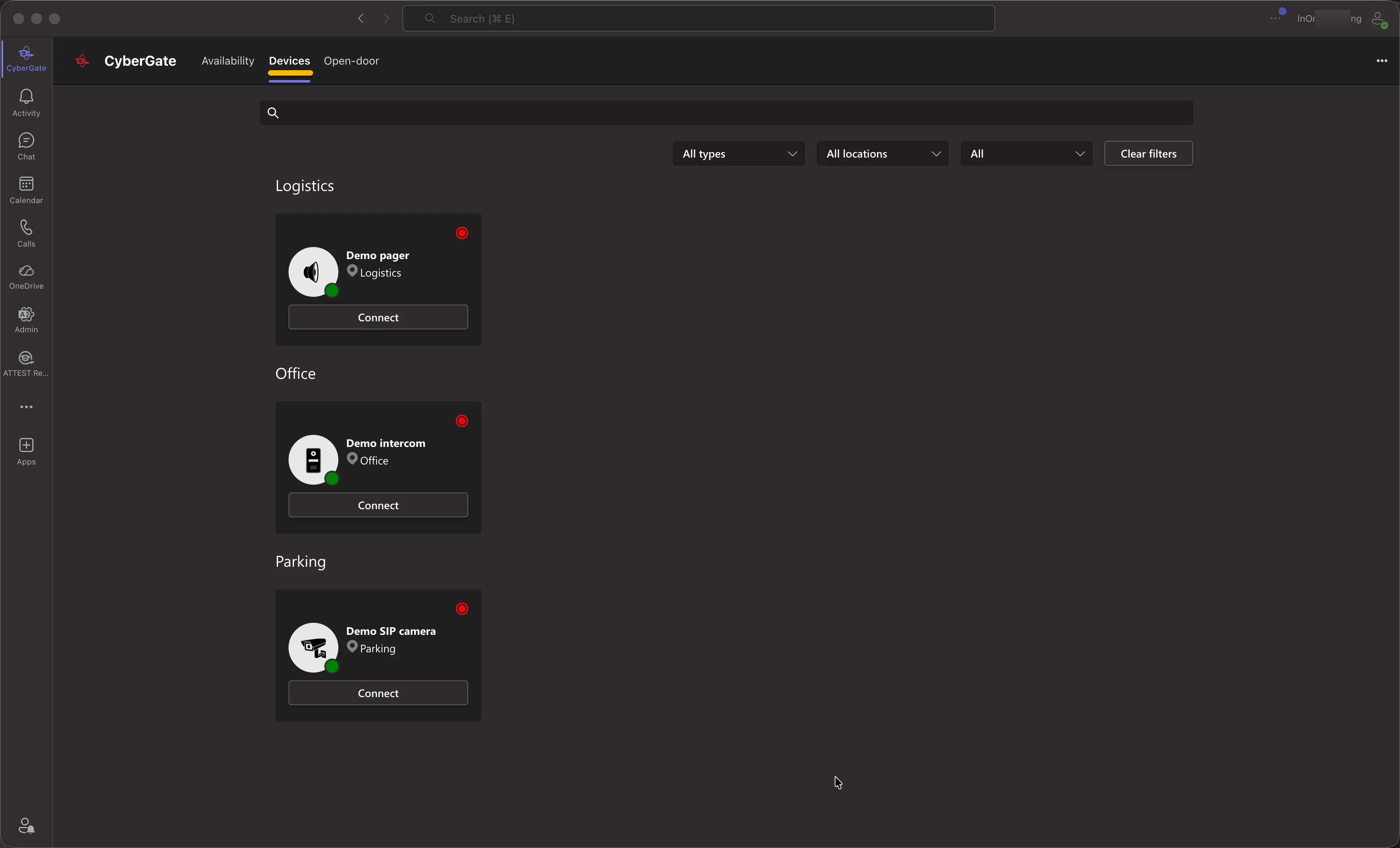Open ATTEST Re... app in sidebar
The image size is (1400, 848).
coord(26,364)
